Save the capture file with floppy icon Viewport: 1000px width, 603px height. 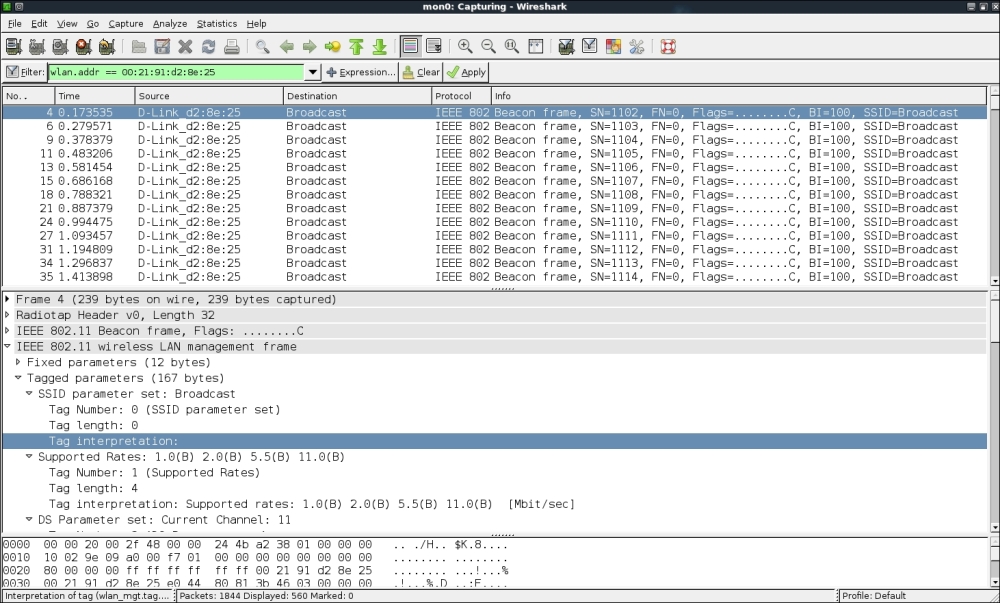coord(162,47)
